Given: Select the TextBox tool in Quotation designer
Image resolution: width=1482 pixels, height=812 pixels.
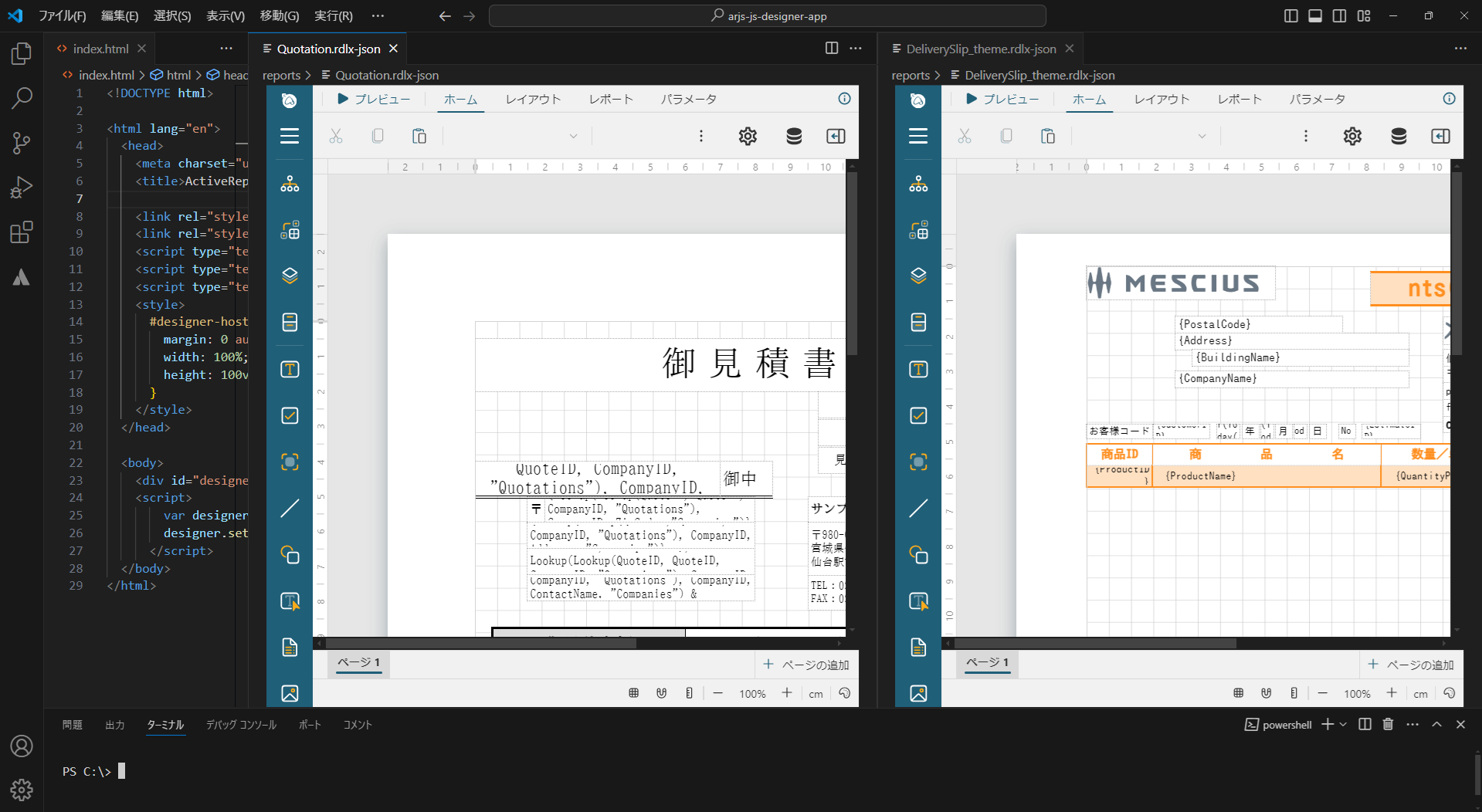Looking at the screenshot, I should (290, 370).
